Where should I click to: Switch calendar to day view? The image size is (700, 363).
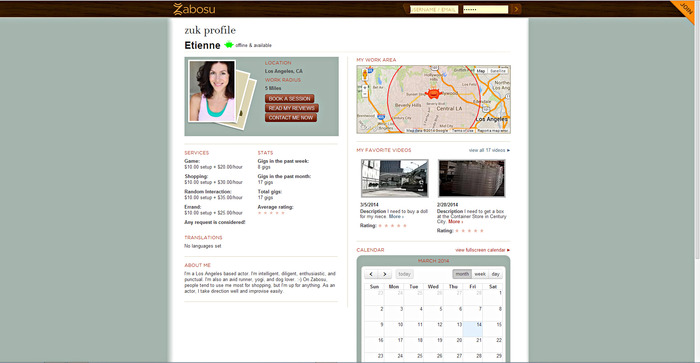pos(495,274)
